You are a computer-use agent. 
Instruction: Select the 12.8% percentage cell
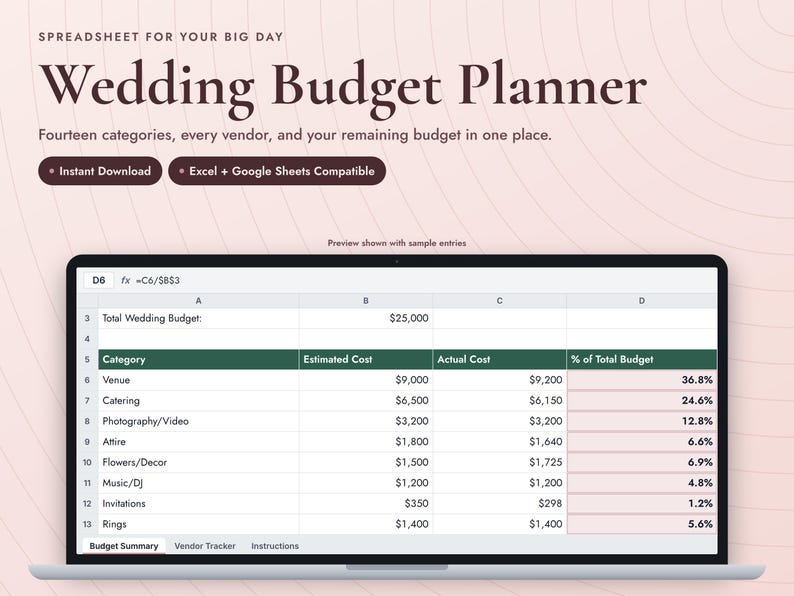pyautogui.click(x=642, y=421)
